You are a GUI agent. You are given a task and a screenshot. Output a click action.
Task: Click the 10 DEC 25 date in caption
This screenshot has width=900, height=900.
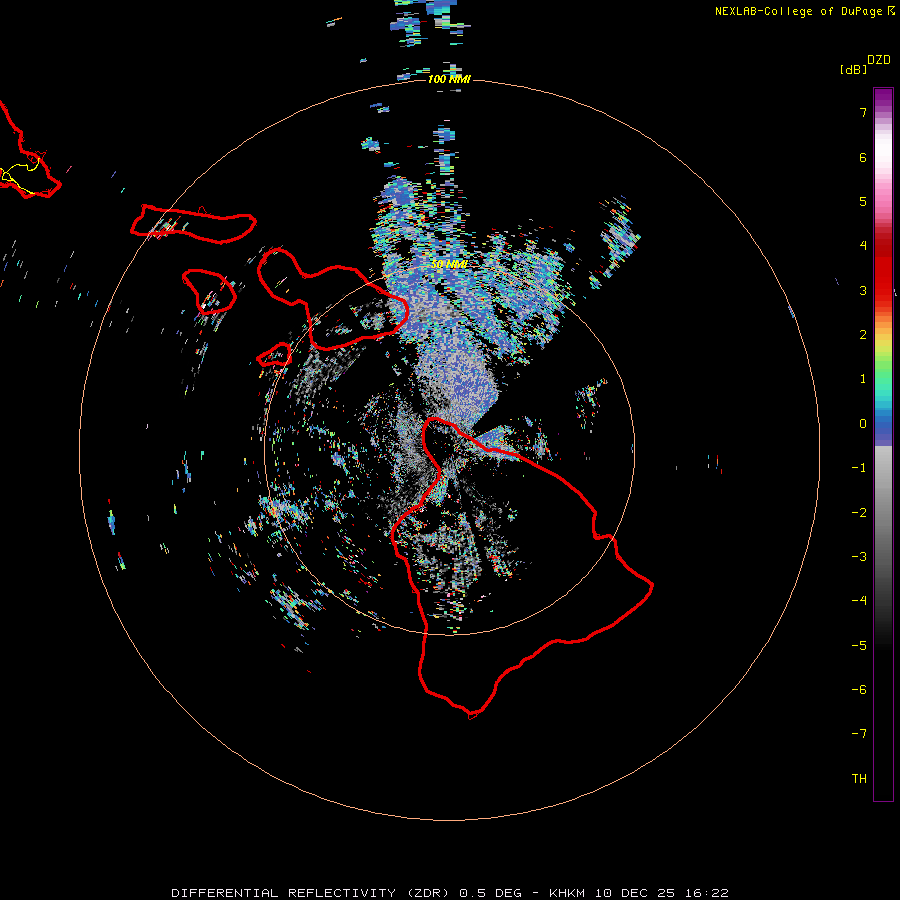(x=634, y=893)
